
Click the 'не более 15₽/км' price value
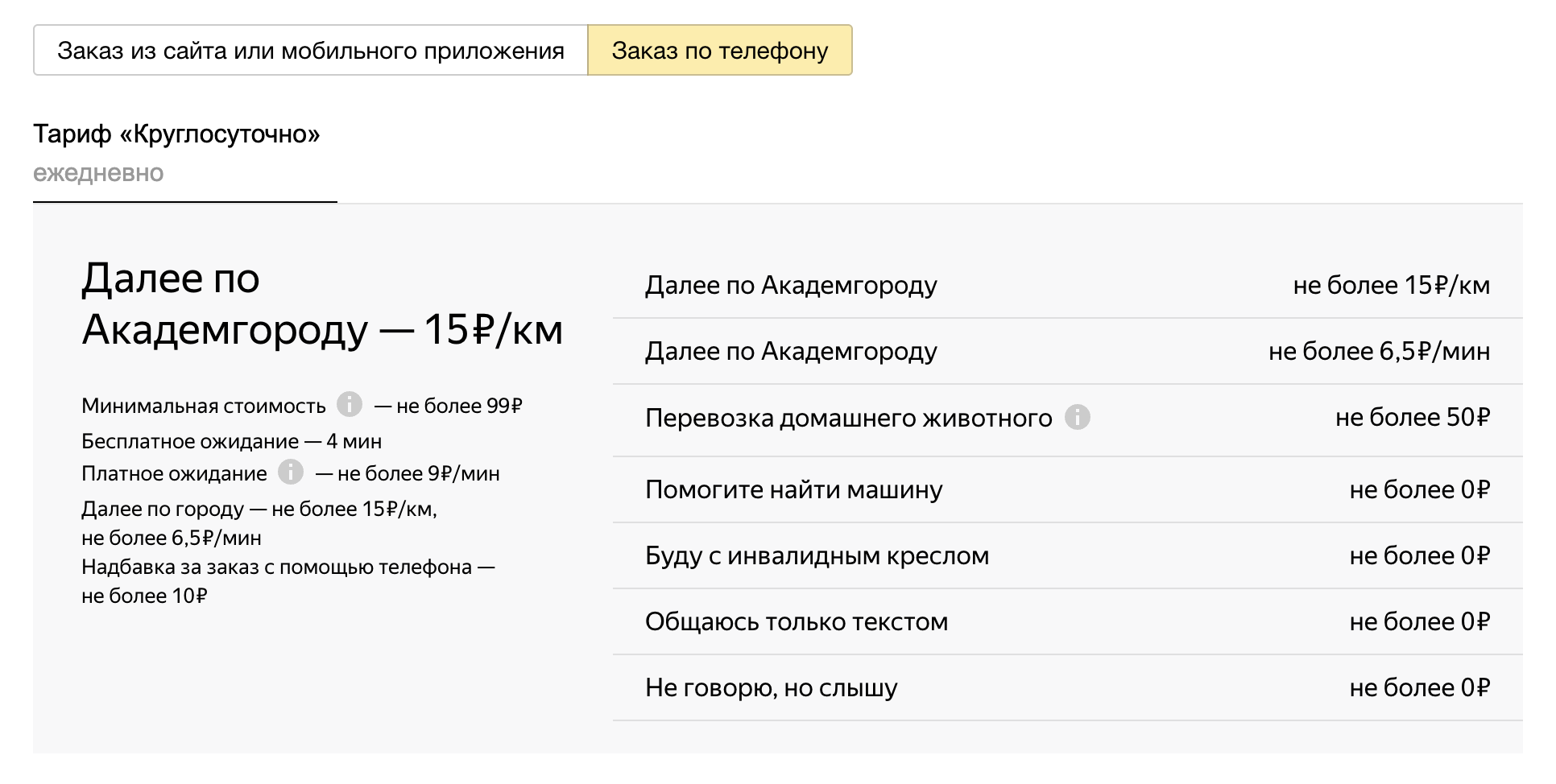click(x=1392, y=285)
